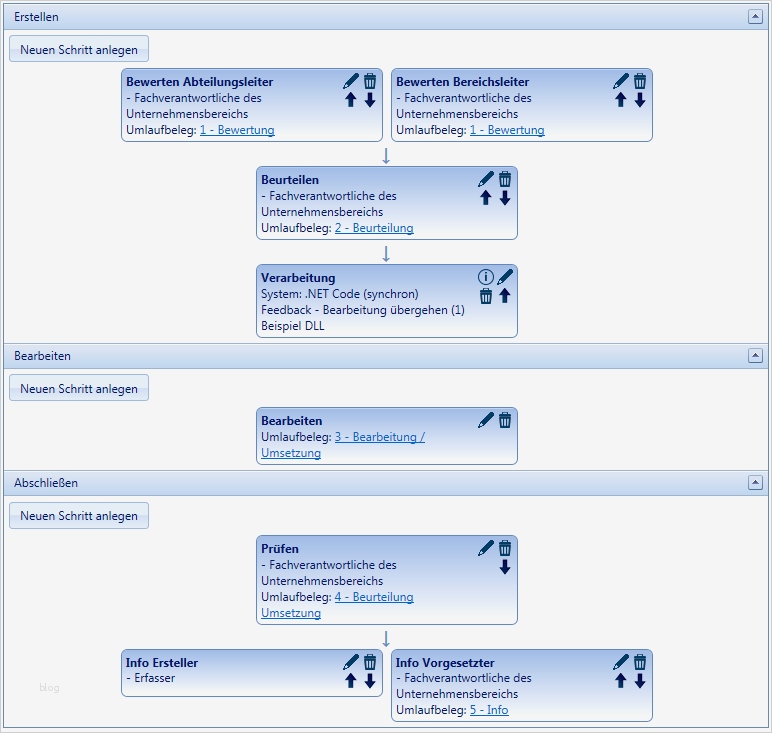Select the Abschließen section header label
The width and height of the screenshot is (772, 733).
click(x=46, y=483)
